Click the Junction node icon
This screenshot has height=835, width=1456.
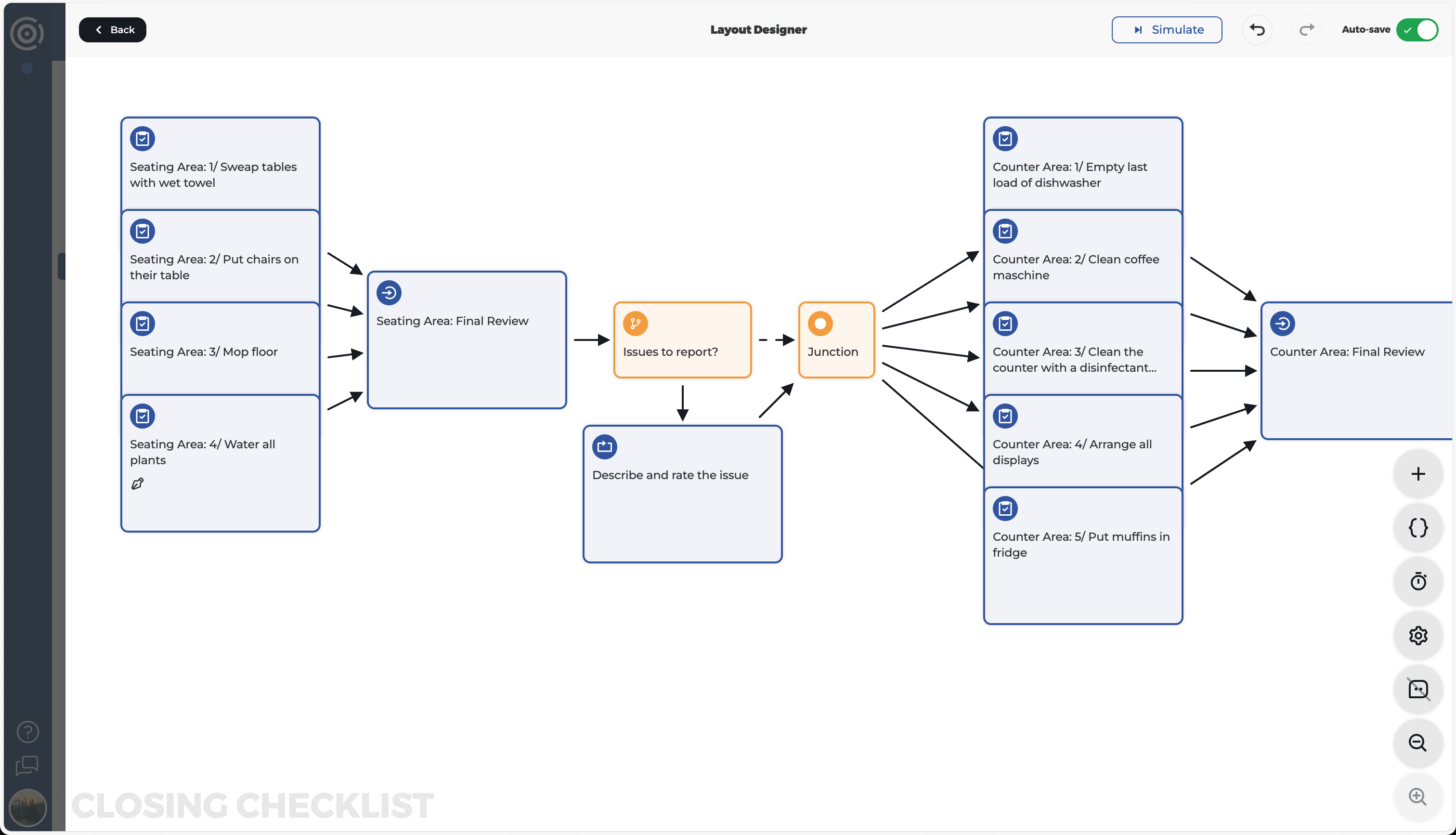pyautogui.click(x=820, y=324)
